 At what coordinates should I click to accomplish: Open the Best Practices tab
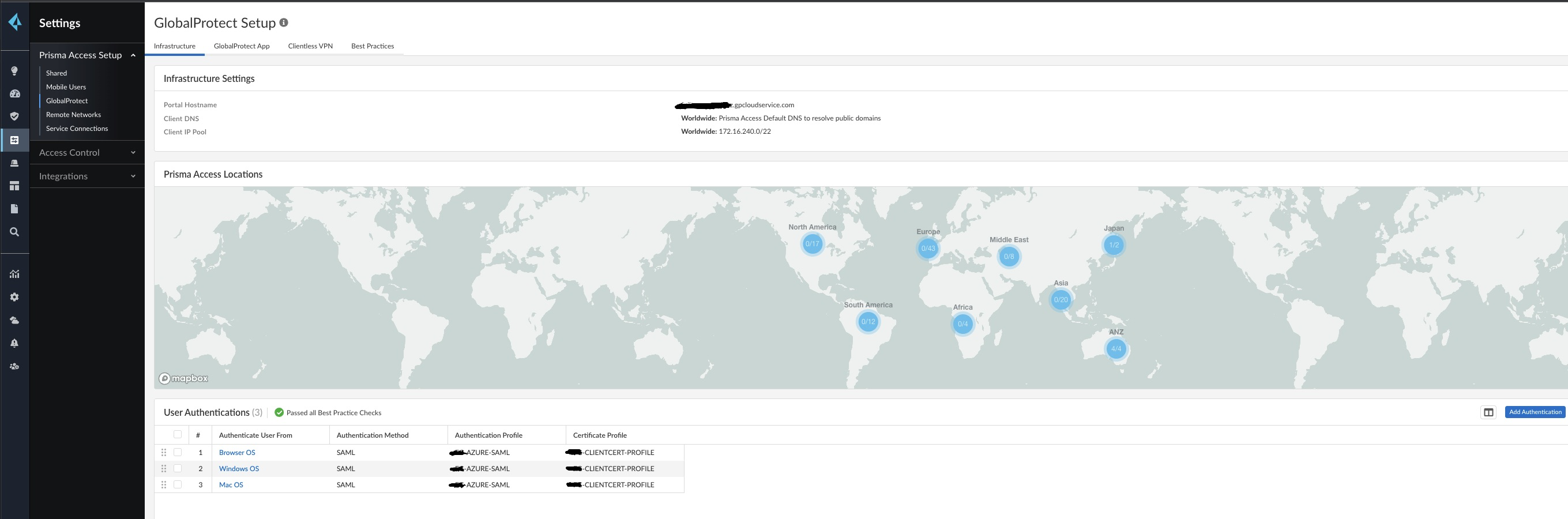[373, 46]
